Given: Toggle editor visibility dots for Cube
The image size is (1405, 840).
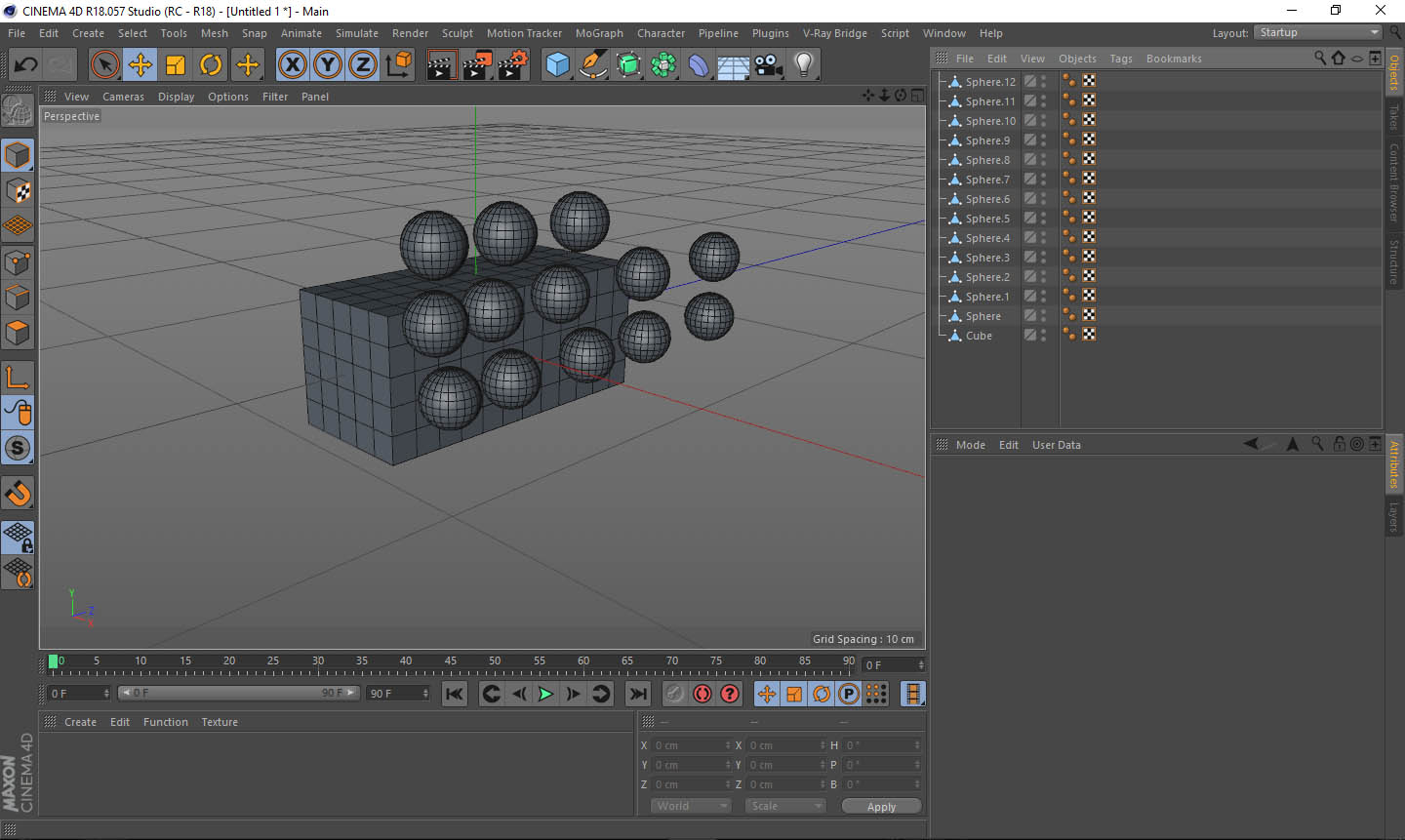Looking at the screenshot, I should [1043, 335].
